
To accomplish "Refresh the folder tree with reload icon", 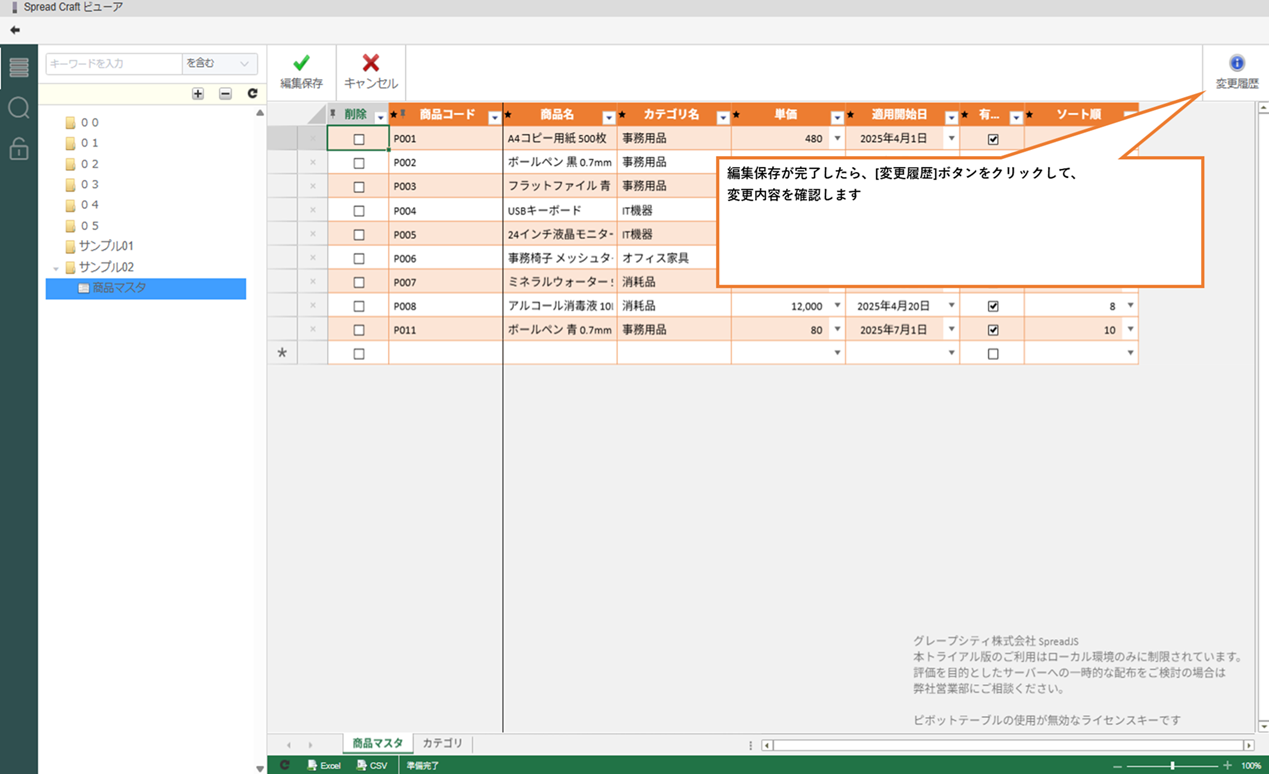I will 252,93.
